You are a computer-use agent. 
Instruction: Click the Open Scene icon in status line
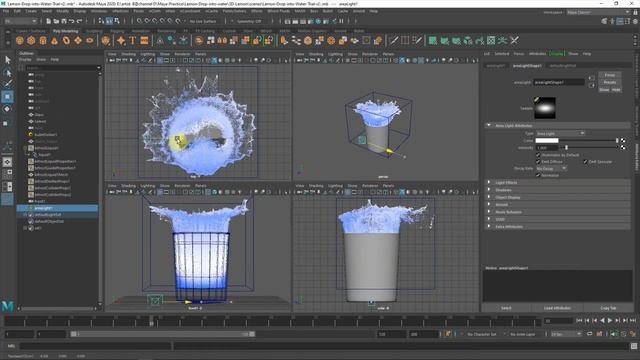(56, 21)
